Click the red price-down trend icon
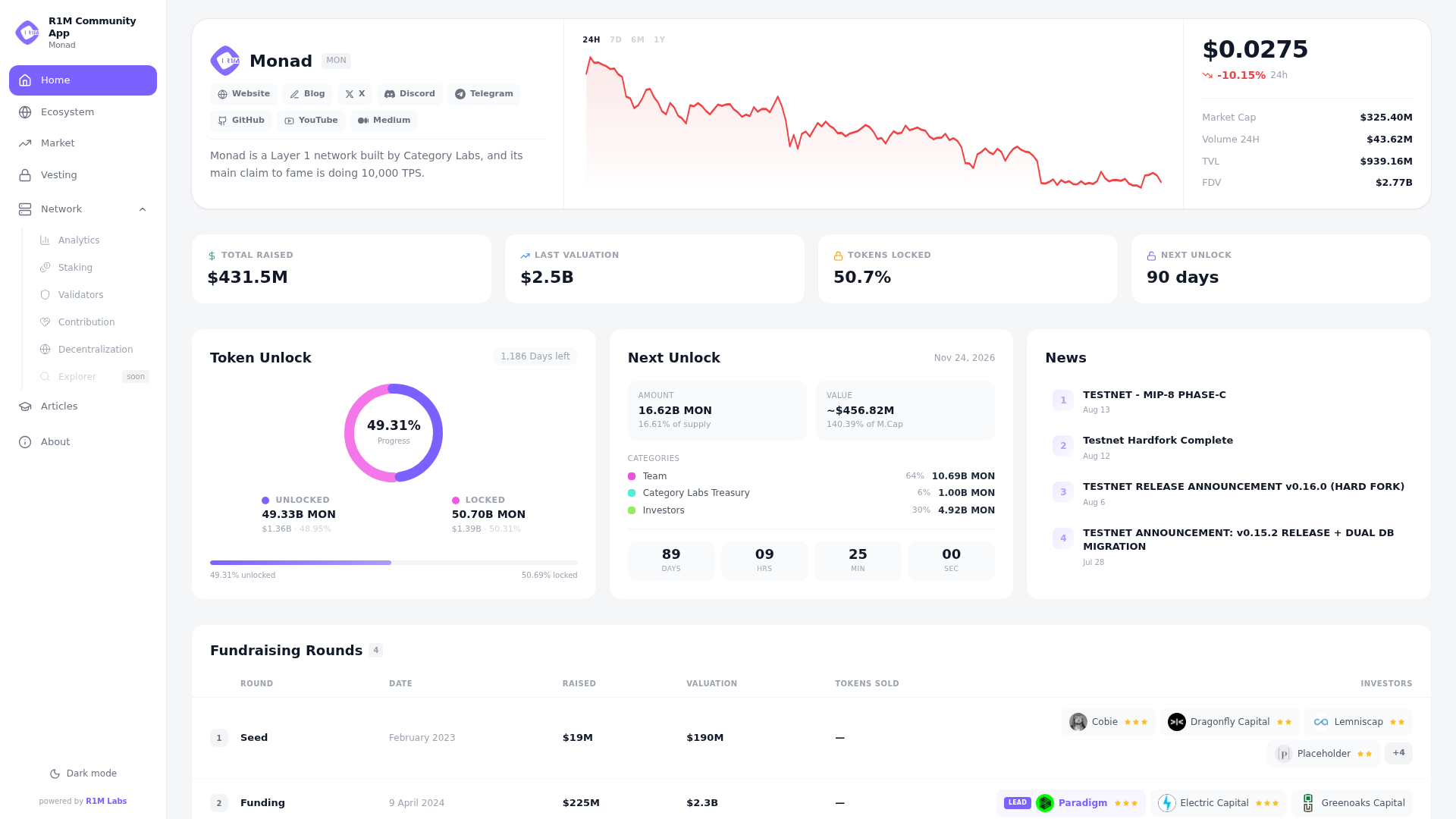This screenshot has width=1456, height=819. [x=1207, y=75]
